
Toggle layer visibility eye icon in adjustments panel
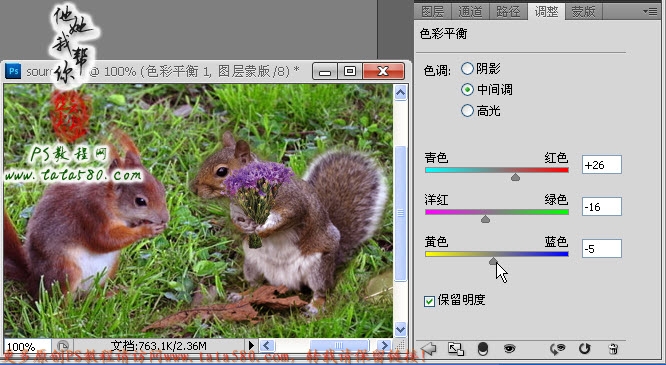coord(509,349)
